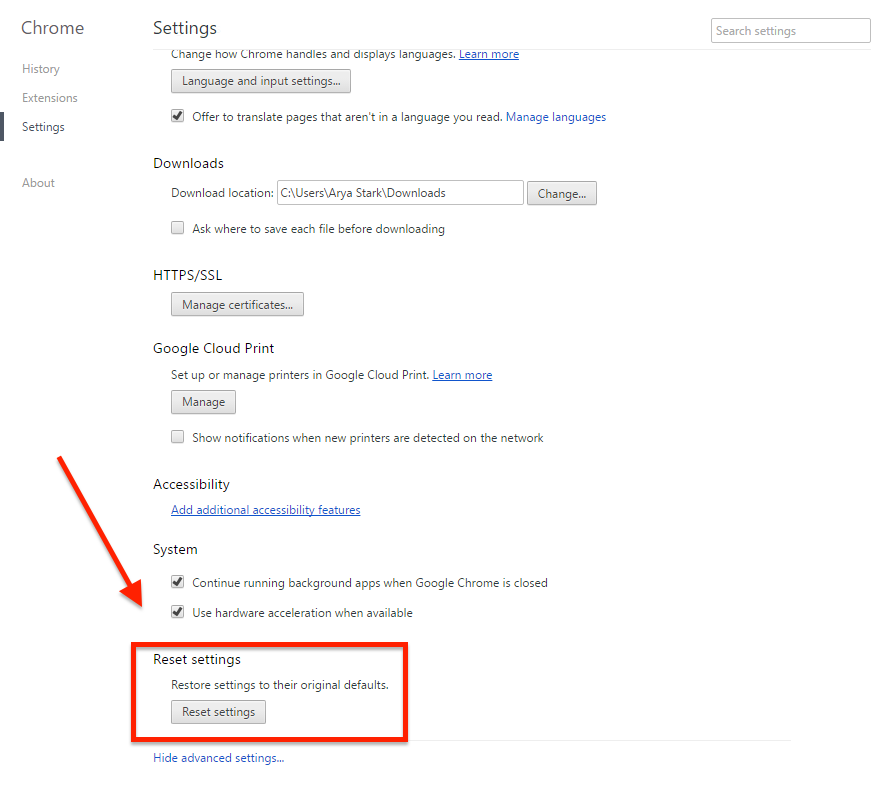Enable asking where to save each download

point(177,228)
